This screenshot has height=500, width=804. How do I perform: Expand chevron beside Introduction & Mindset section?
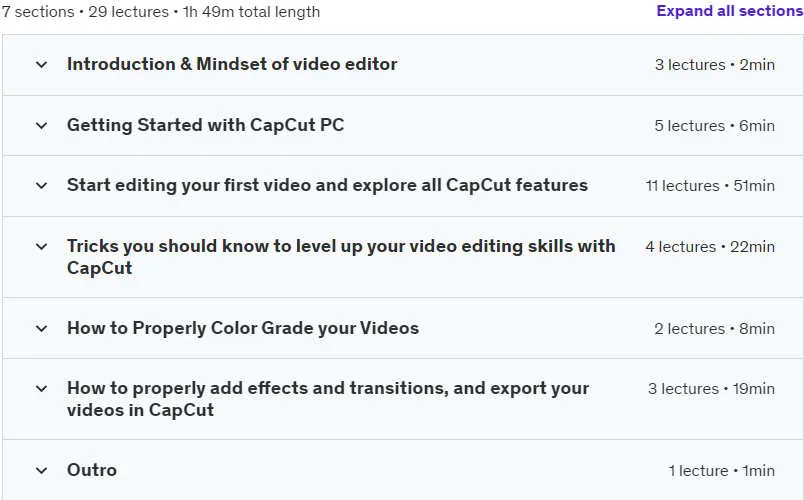(x=42, y=65)
